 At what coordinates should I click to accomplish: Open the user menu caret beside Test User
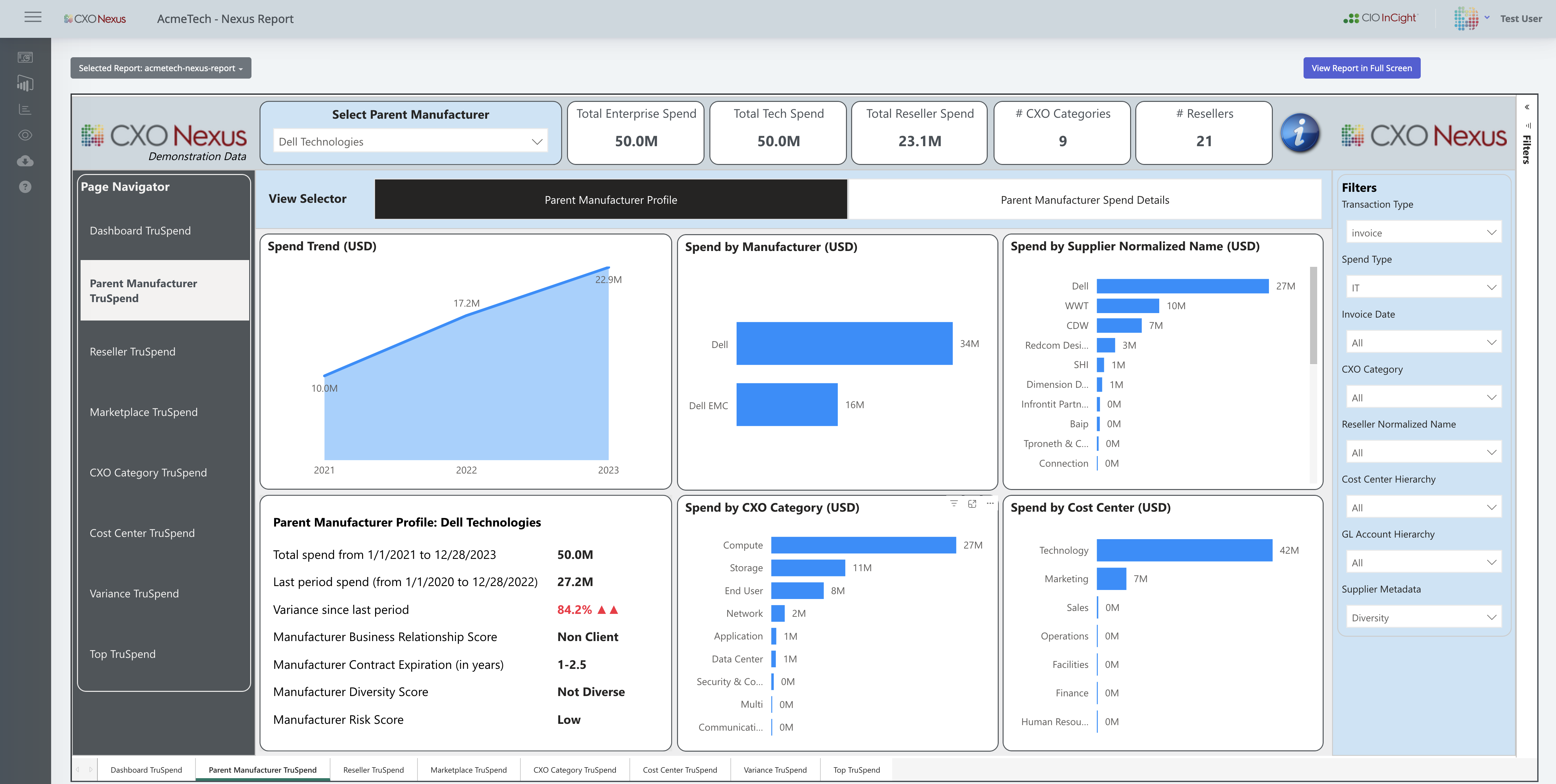click(1486, 17)
